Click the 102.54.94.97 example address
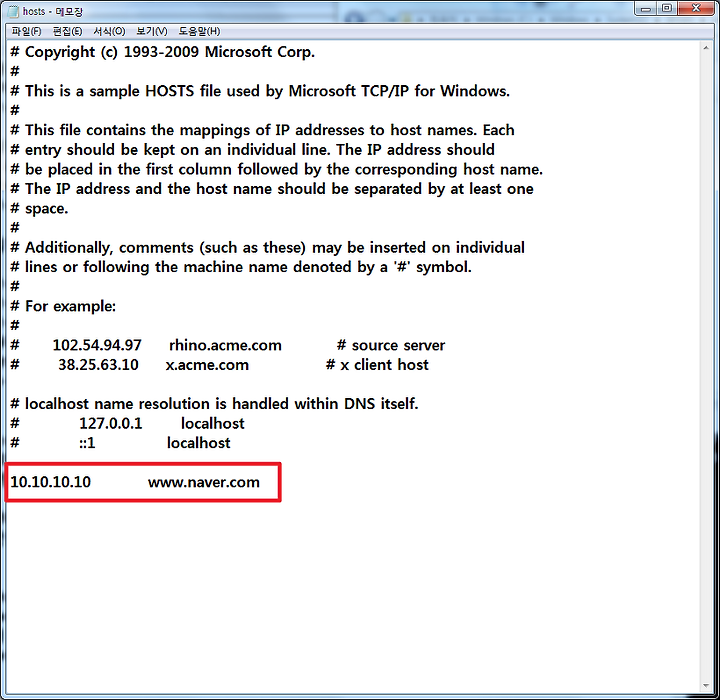 pos(97,345)
